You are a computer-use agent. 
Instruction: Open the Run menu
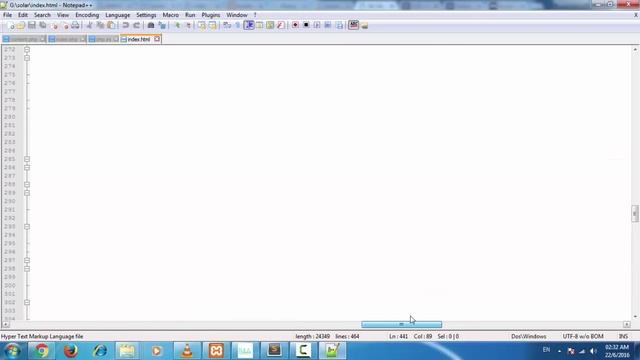pos(190,15)
